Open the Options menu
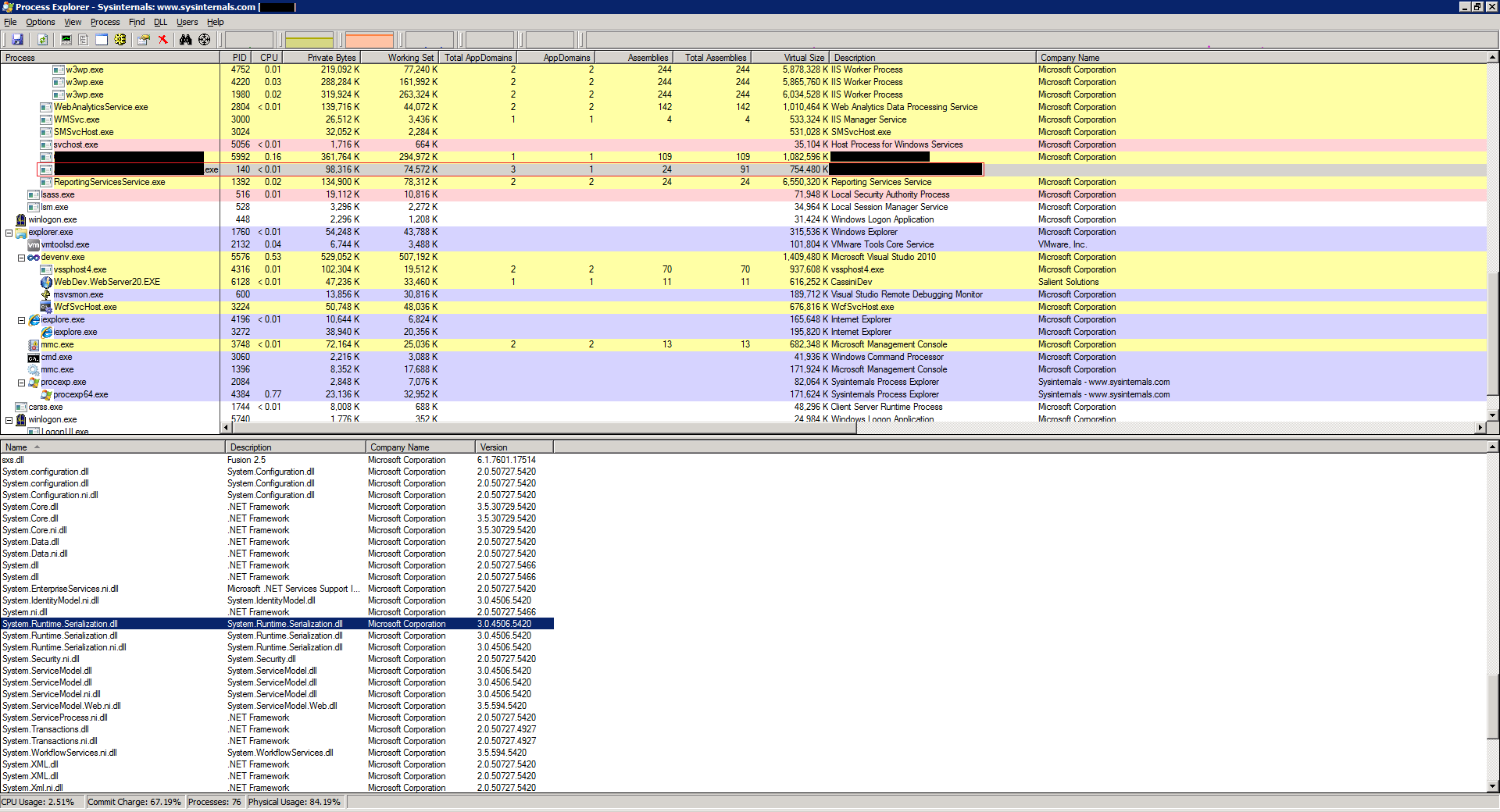This screenshot has width=1500, height=812. (x=40, y=22)
